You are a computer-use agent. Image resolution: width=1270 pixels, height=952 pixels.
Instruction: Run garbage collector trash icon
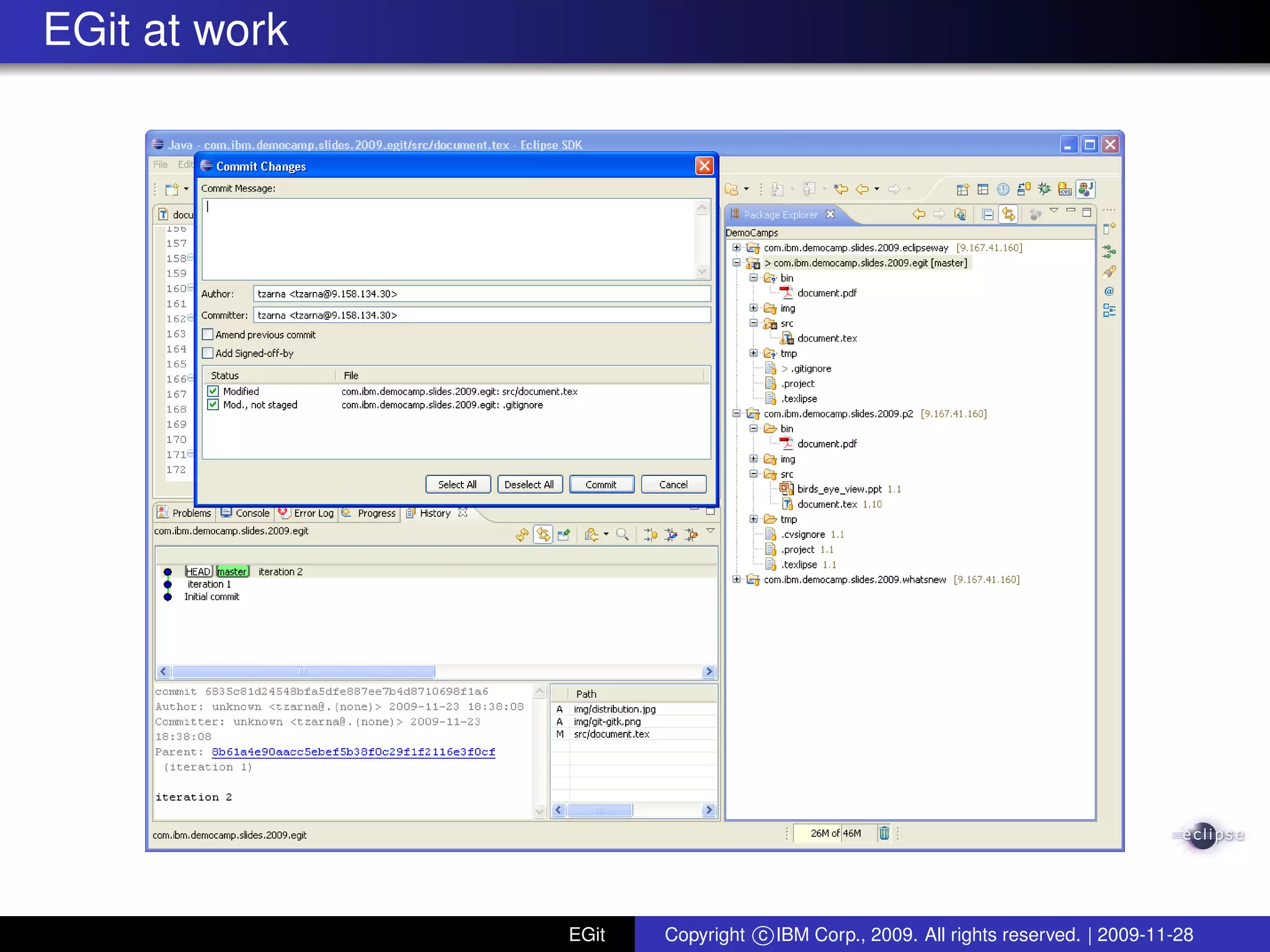click(x=884, y=833)
